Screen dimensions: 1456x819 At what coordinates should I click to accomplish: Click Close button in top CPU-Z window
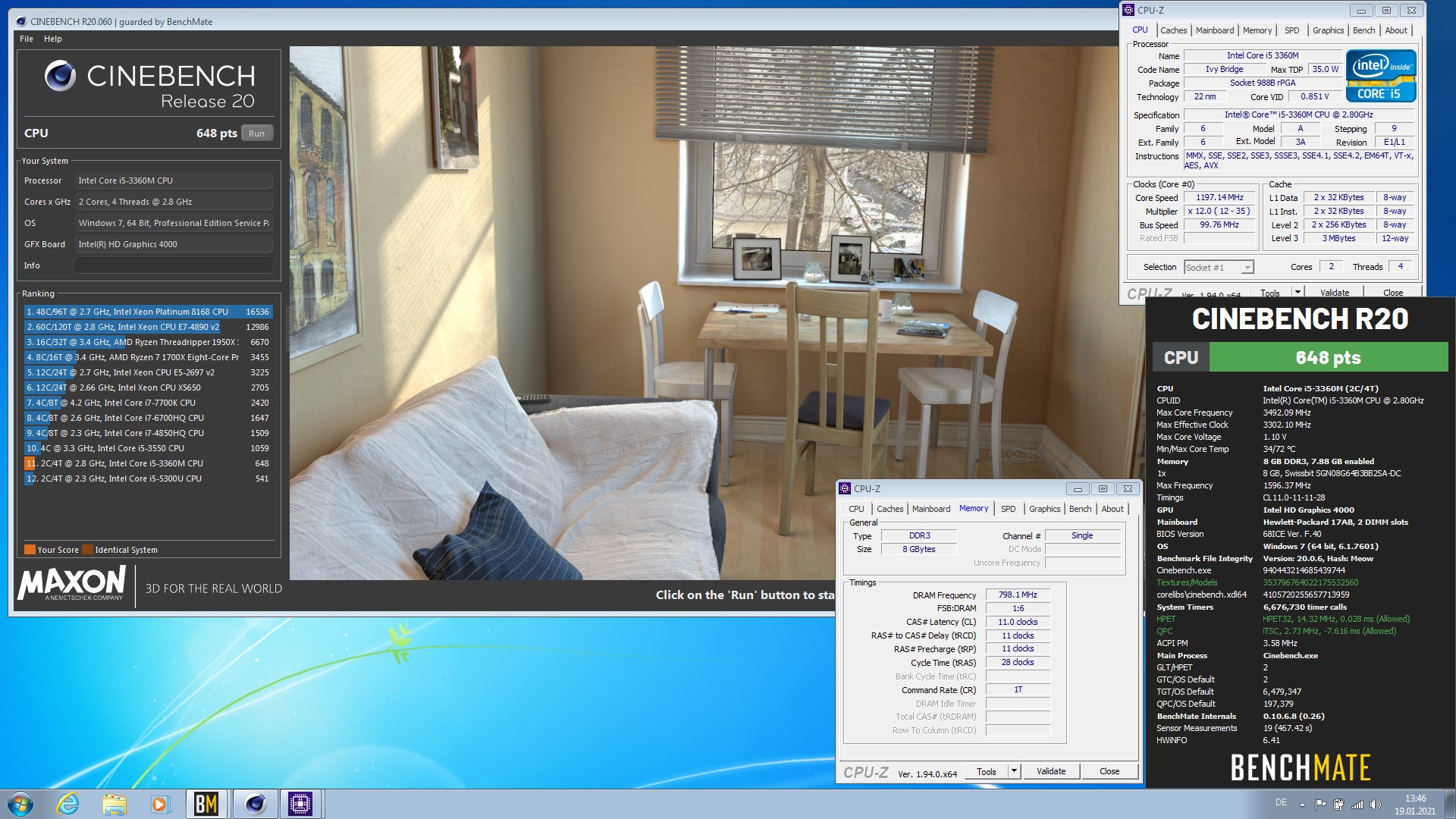(x=1392, y=293)
